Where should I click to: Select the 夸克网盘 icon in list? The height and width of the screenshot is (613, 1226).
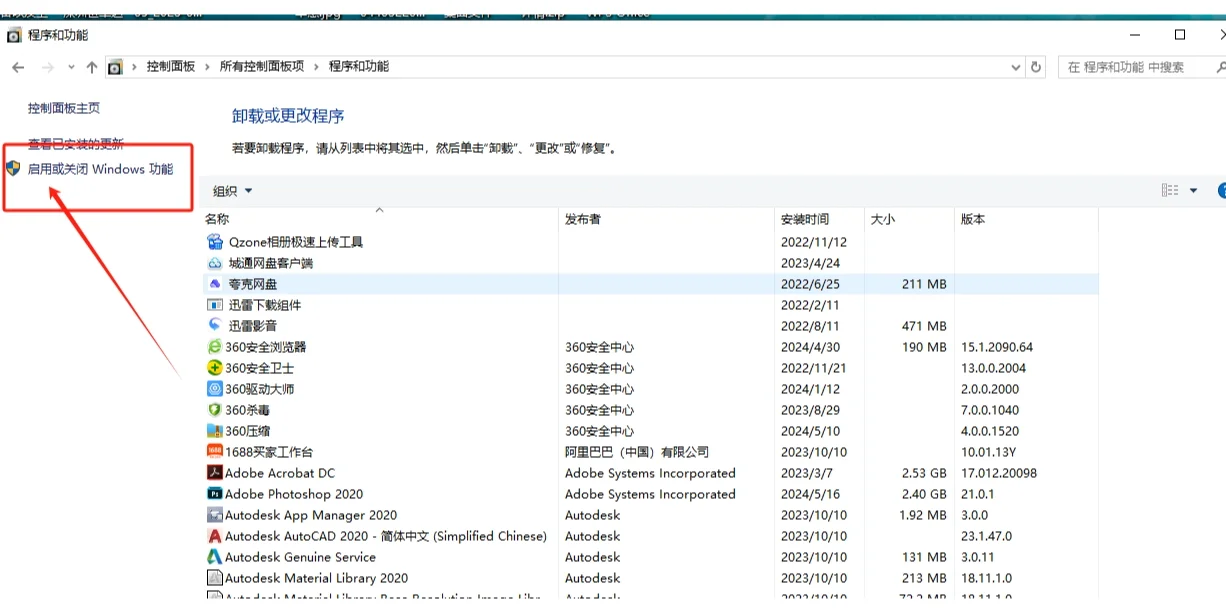(x=215, y=284)
